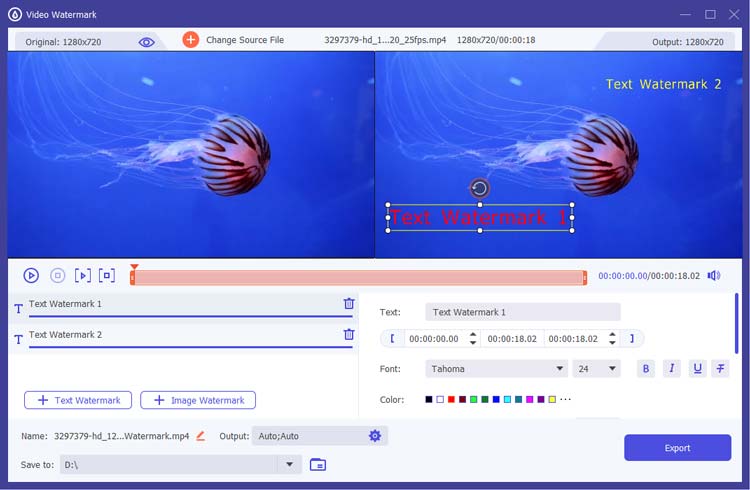This screenshot has height=490, width=750.
Task: Open the Tahoma font dropdown
Action: coord(496,368)
